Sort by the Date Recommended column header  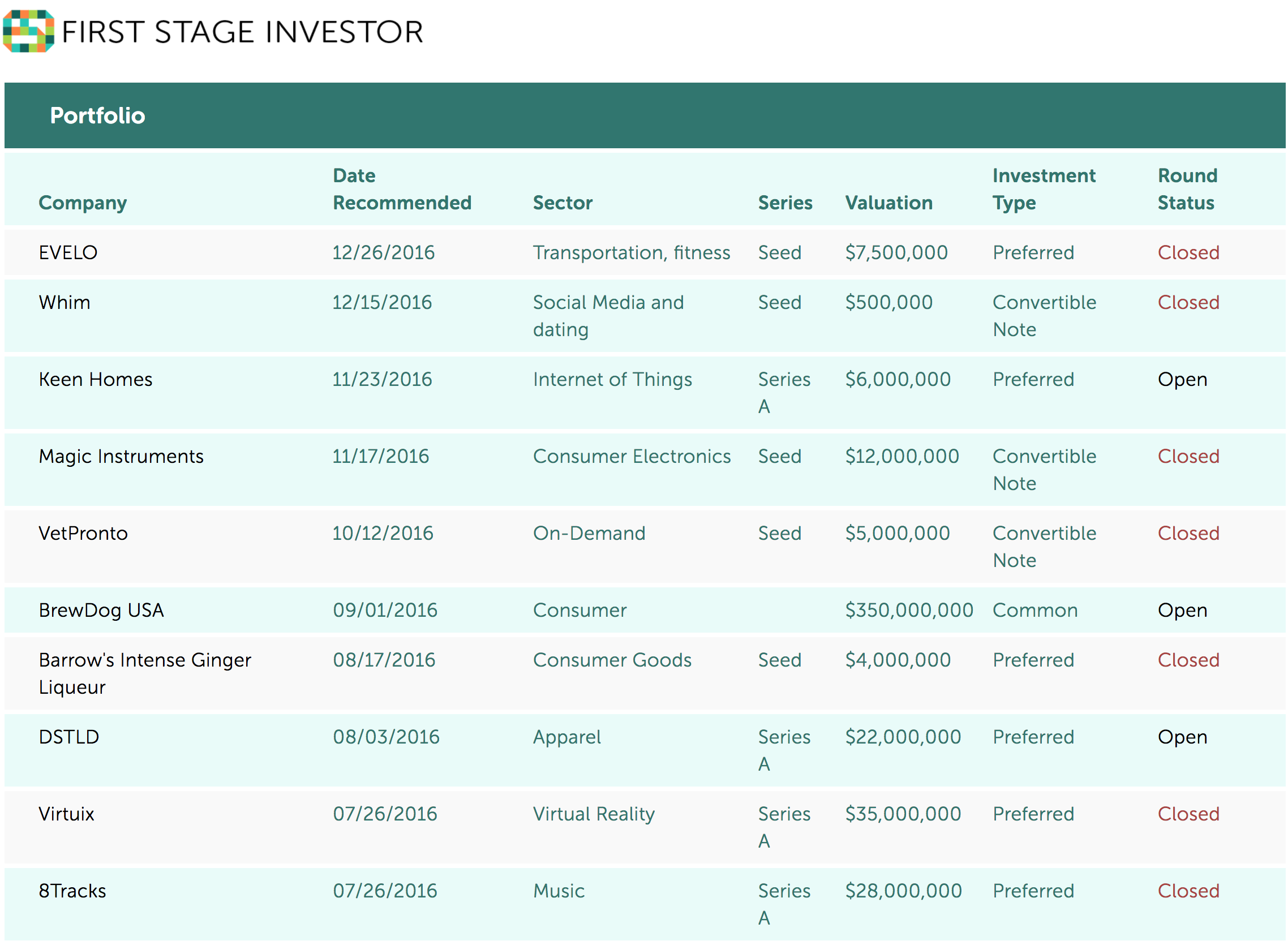tap(402, 190)
